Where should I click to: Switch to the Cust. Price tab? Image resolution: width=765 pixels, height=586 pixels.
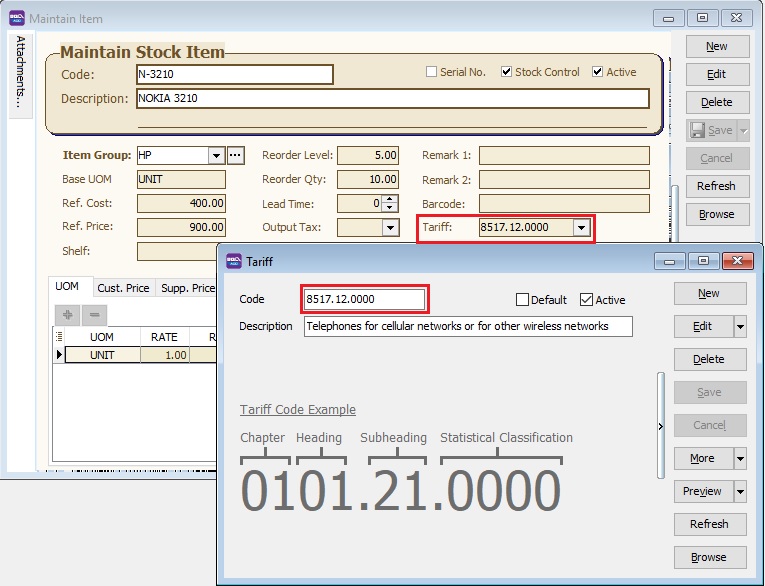click(x=124, y=288)
